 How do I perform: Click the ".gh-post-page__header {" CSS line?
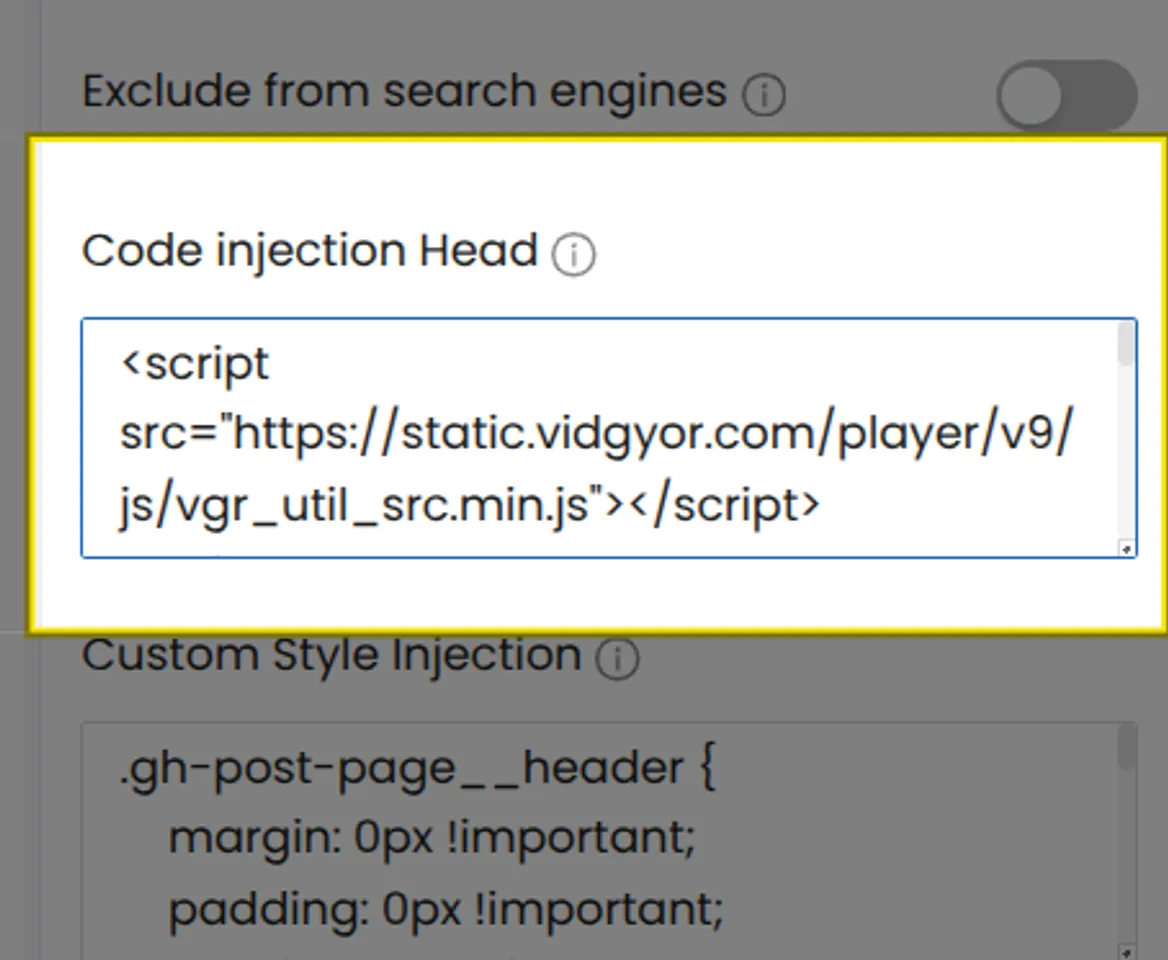(418, 768)
